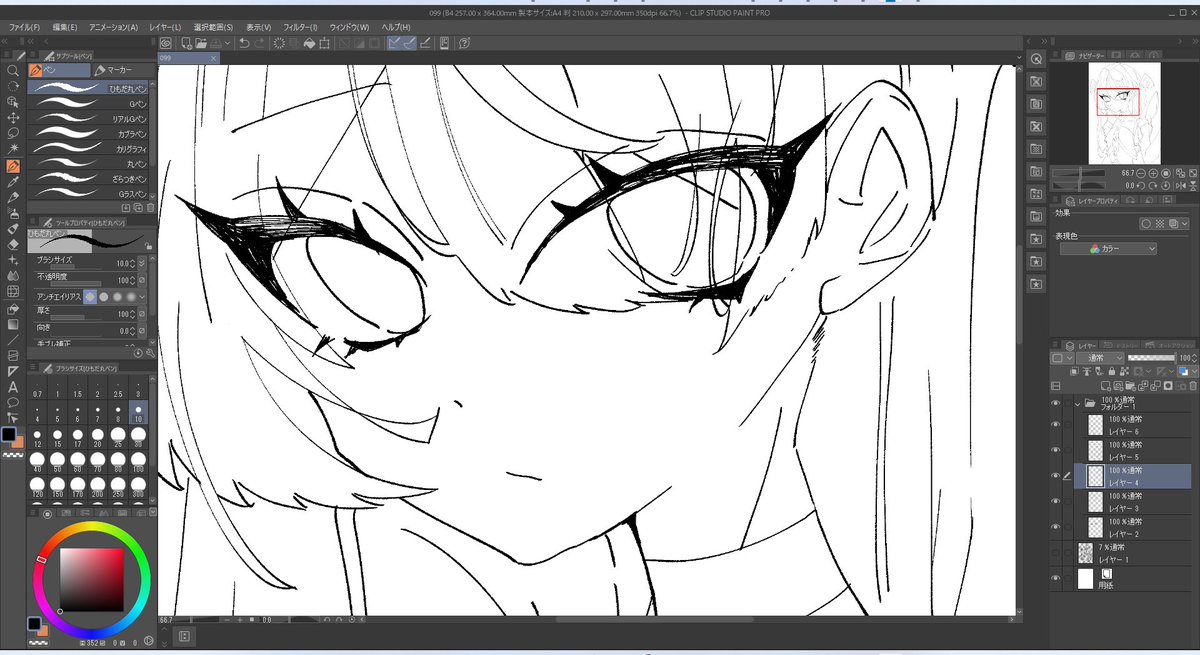Collapse フォルダー 1 layer folder arrow
This screenshot has height=655, width=1200.
pyautogui.click(x=1078, y=404)
